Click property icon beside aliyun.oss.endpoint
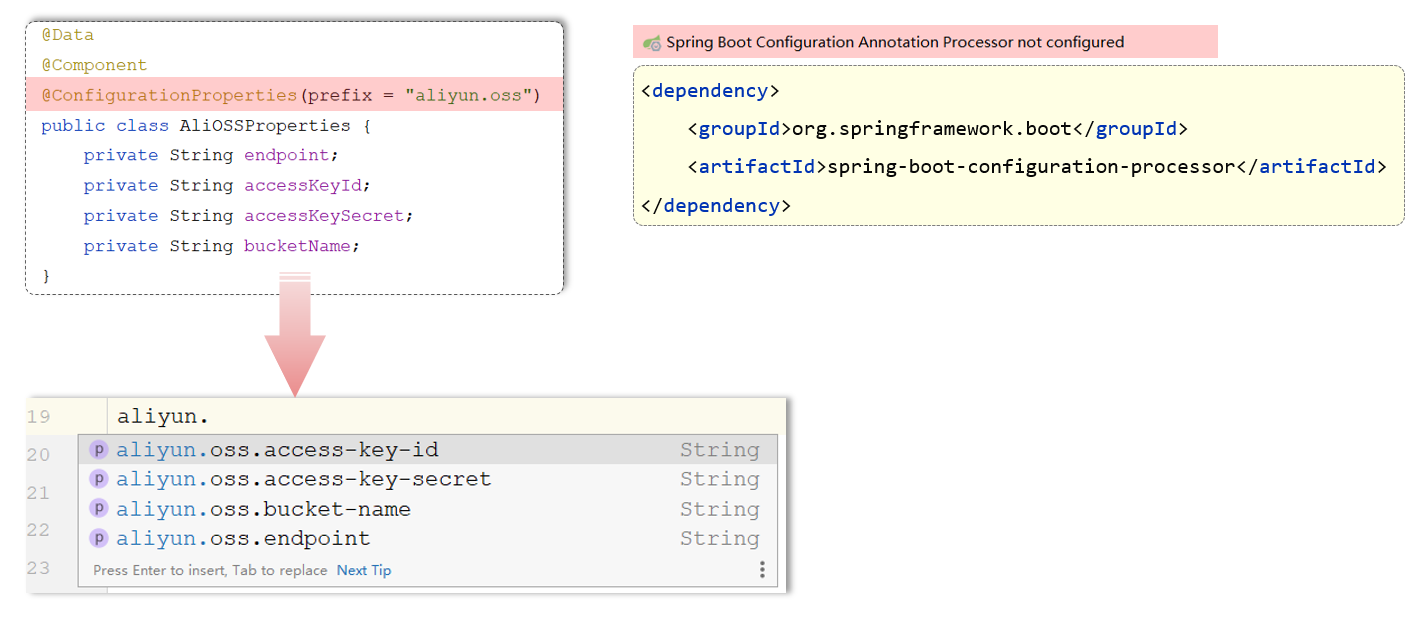Viewport: 1426px width, 617px height. click(98, 538)
